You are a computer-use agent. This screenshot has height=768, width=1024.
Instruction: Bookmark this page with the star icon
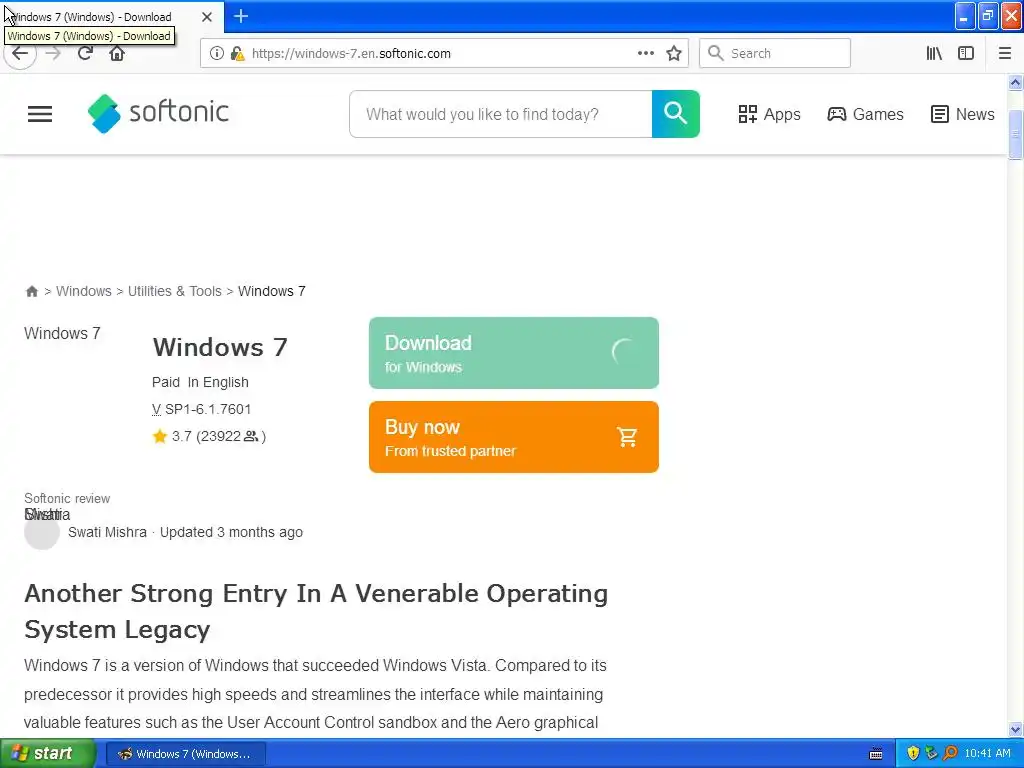[x=674, y=54]
